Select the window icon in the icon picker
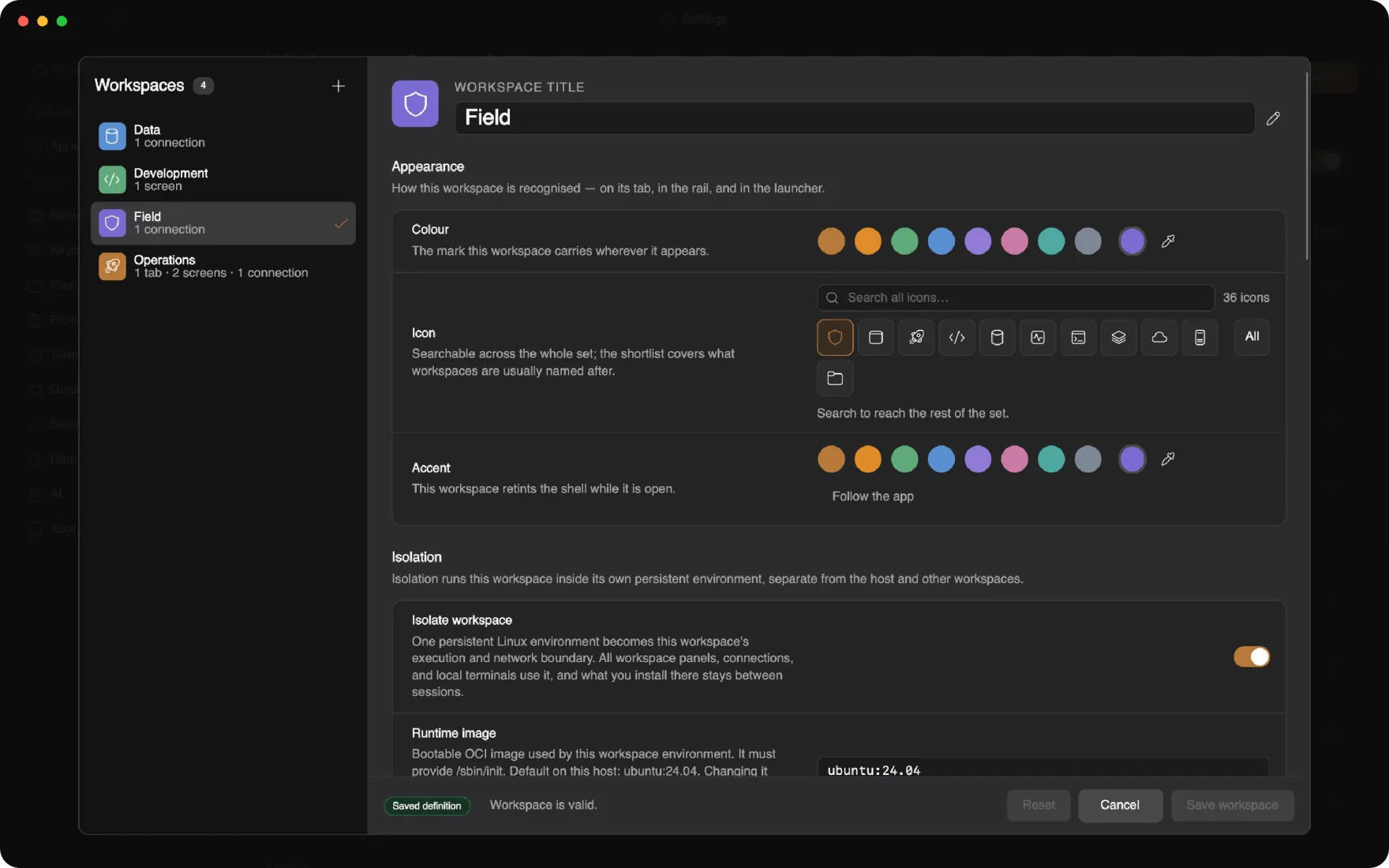1389x868 pixels. [x=875, y=338]
